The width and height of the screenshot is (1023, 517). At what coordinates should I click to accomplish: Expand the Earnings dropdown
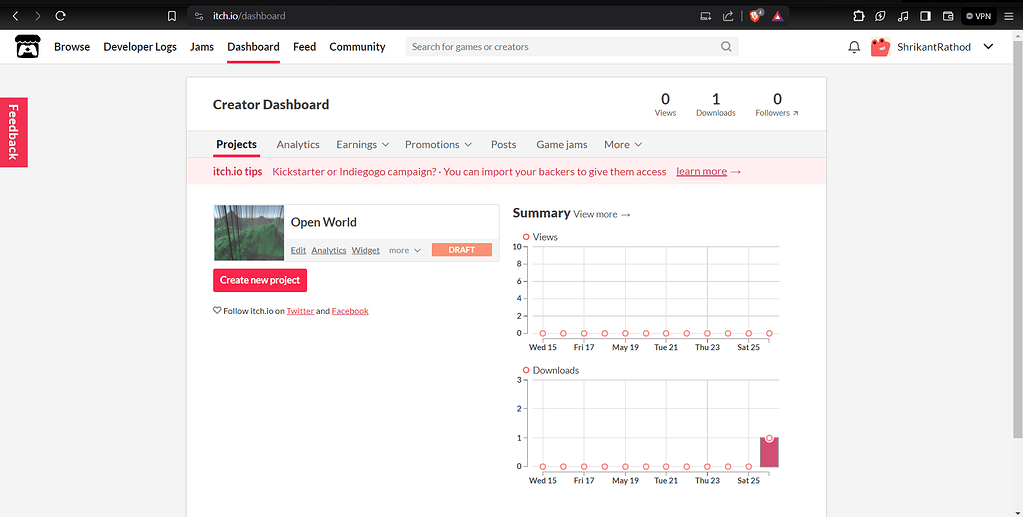(x=363, y=144)
